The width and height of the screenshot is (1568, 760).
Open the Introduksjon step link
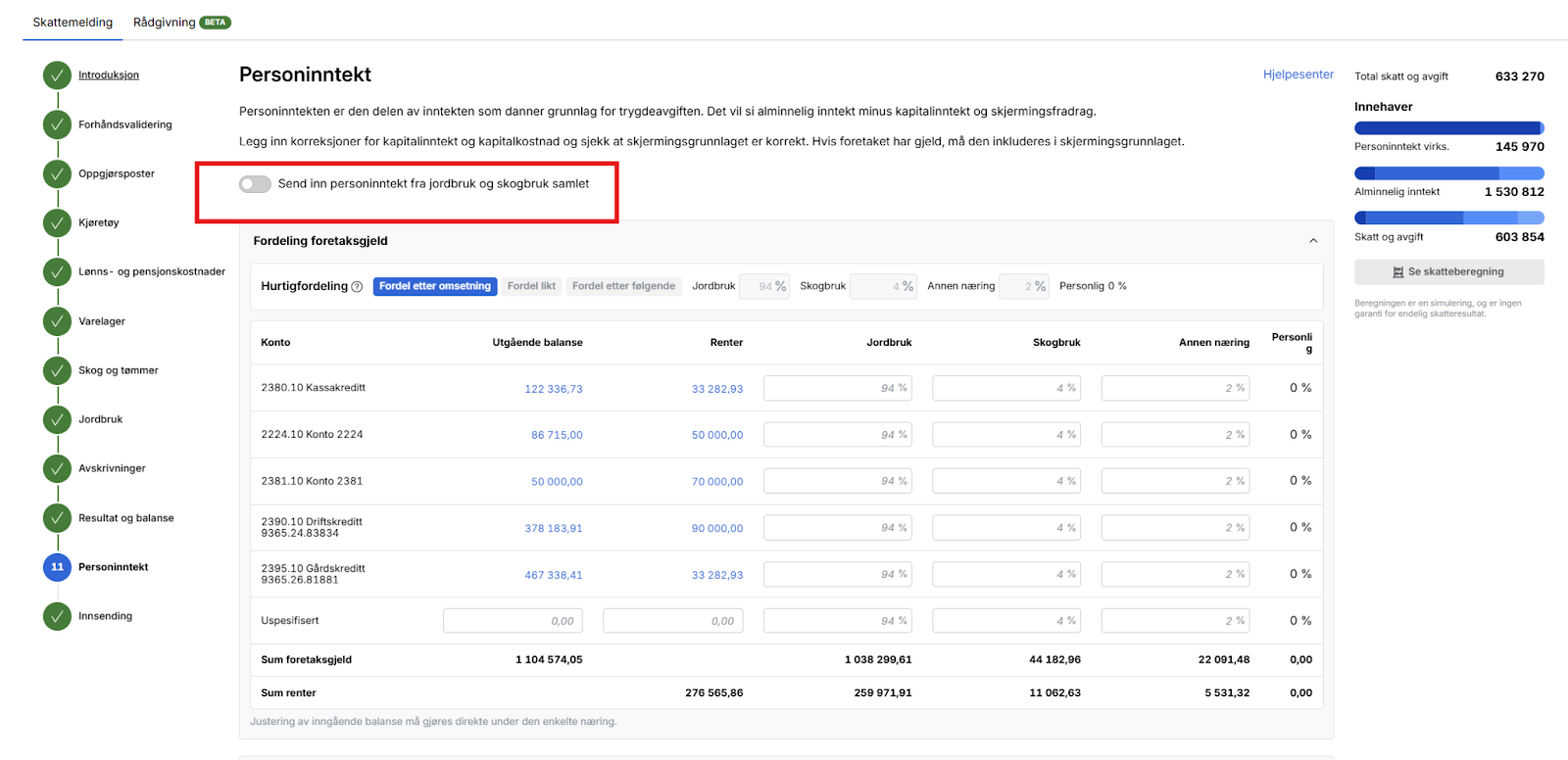point(109,75)
